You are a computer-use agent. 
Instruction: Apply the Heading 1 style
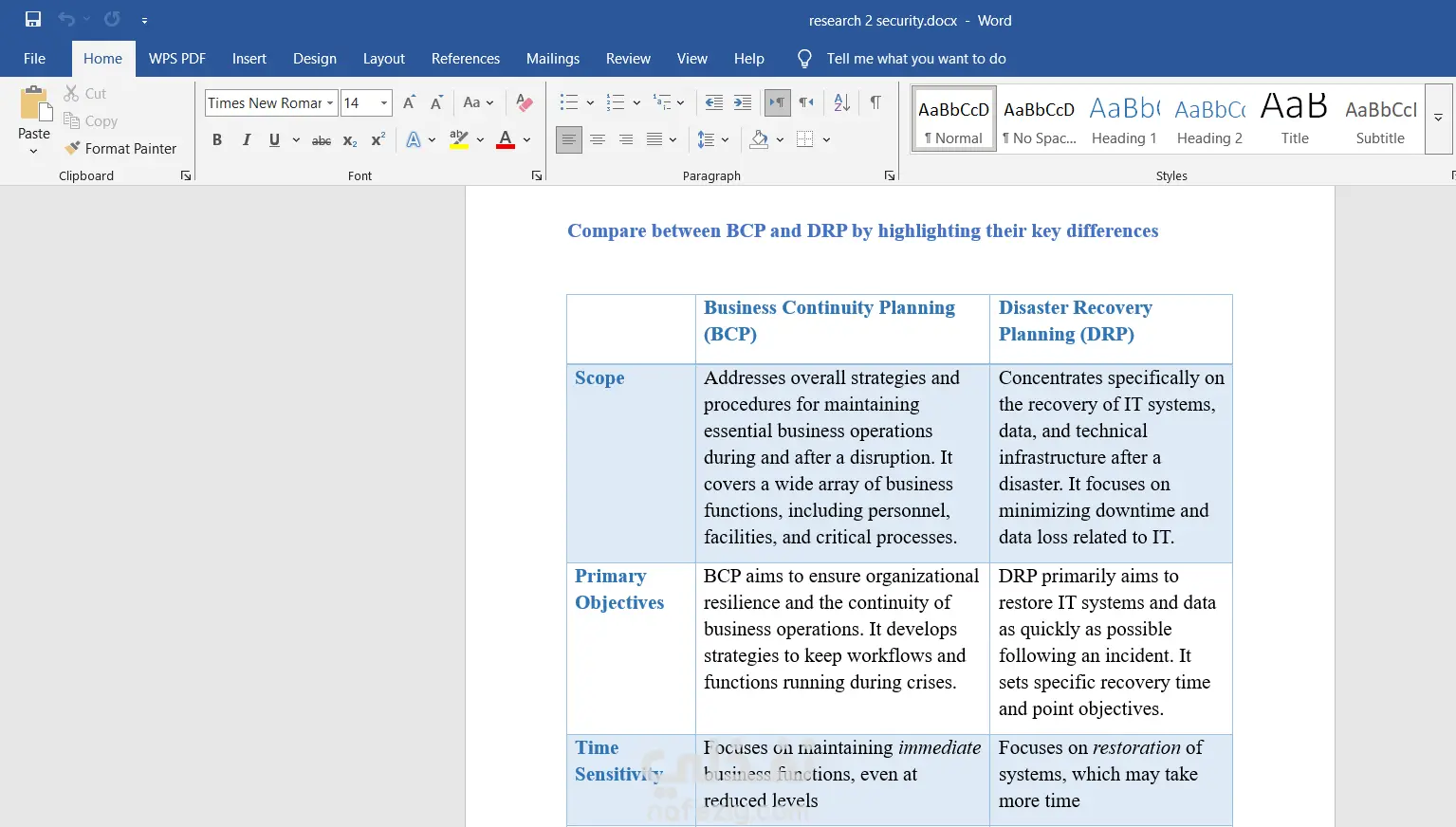coord(1124,119)
